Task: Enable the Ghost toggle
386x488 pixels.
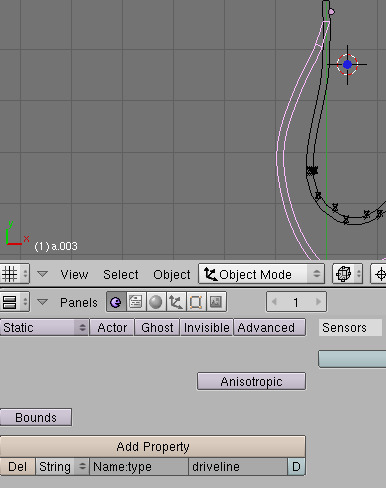Action: tap(157, 328)
